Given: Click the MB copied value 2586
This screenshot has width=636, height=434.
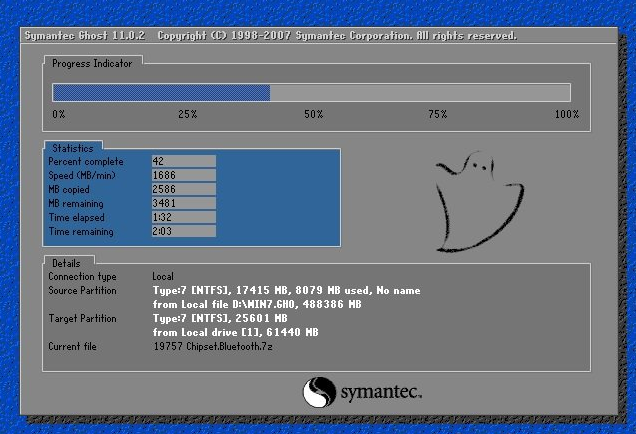Looking at the screenshot, I should pyautogui.click(x=184, y=189).
